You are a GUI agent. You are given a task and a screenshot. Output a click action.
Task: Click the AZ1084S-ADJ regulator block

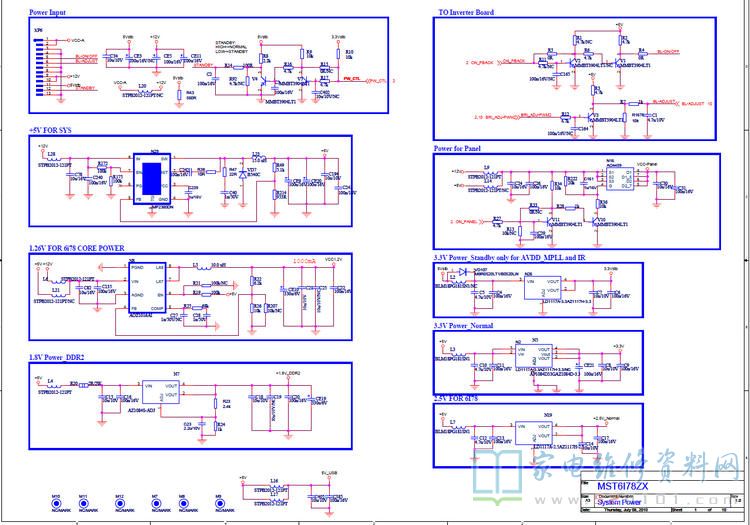click(x=161, y=393)
